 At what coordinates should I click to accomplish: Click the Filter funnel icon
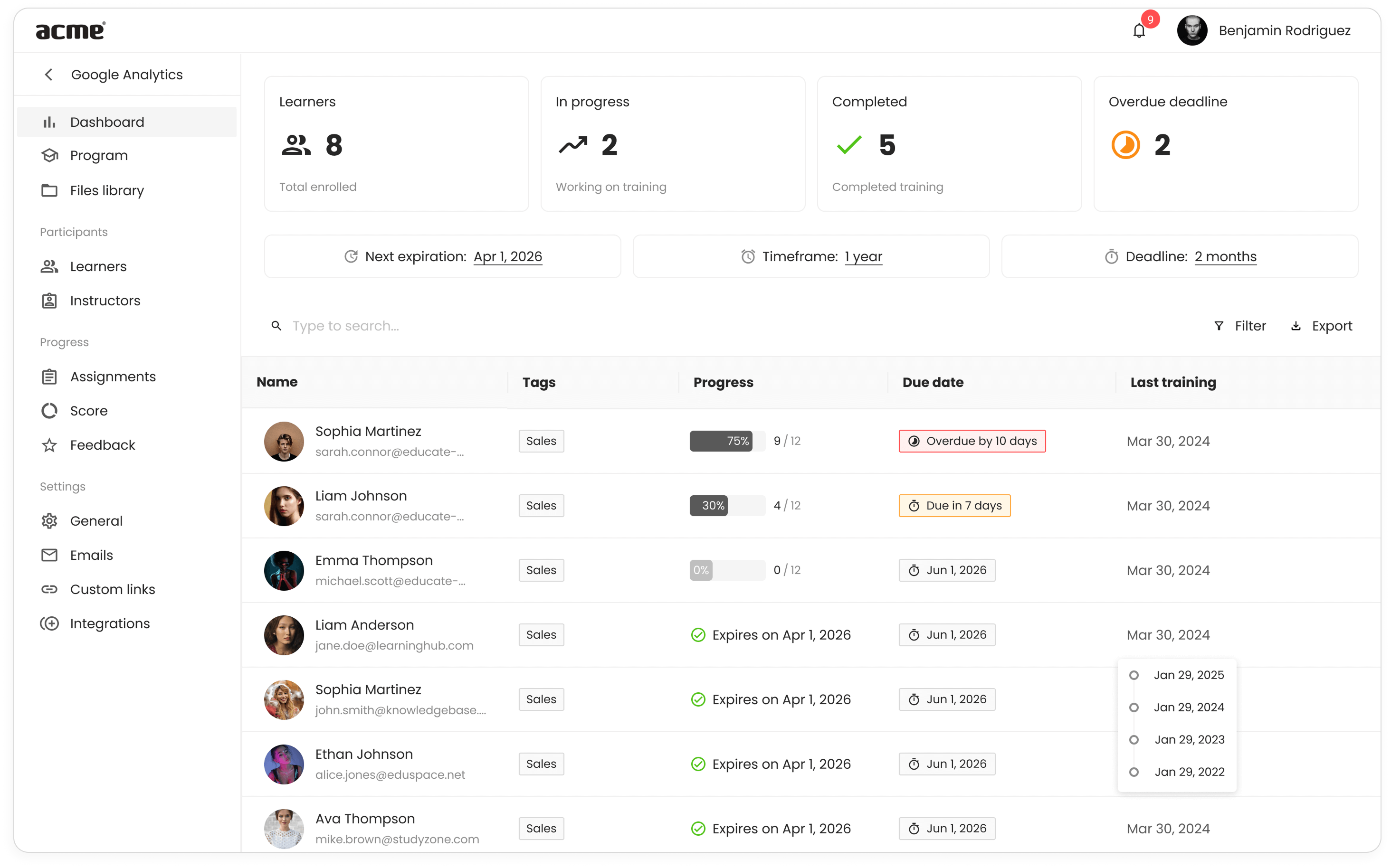(1219, 326)
